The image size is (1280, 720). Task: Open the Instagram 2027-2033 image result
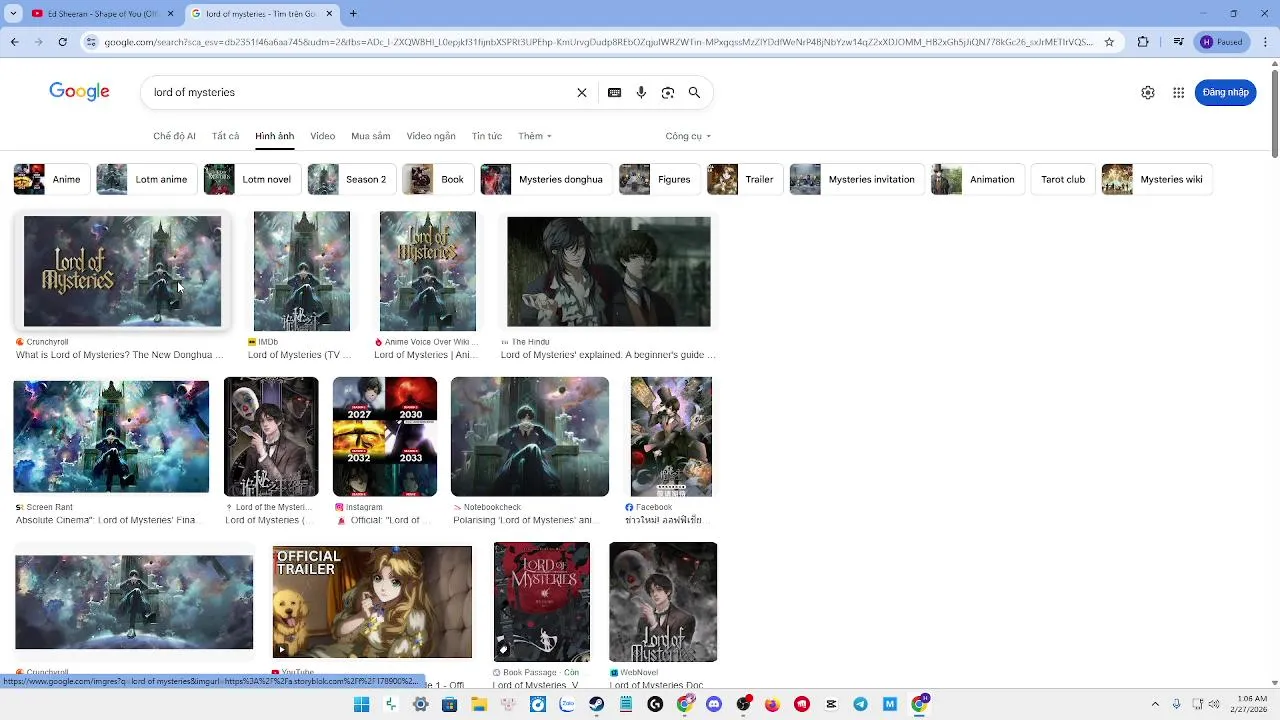click(385, 437)
